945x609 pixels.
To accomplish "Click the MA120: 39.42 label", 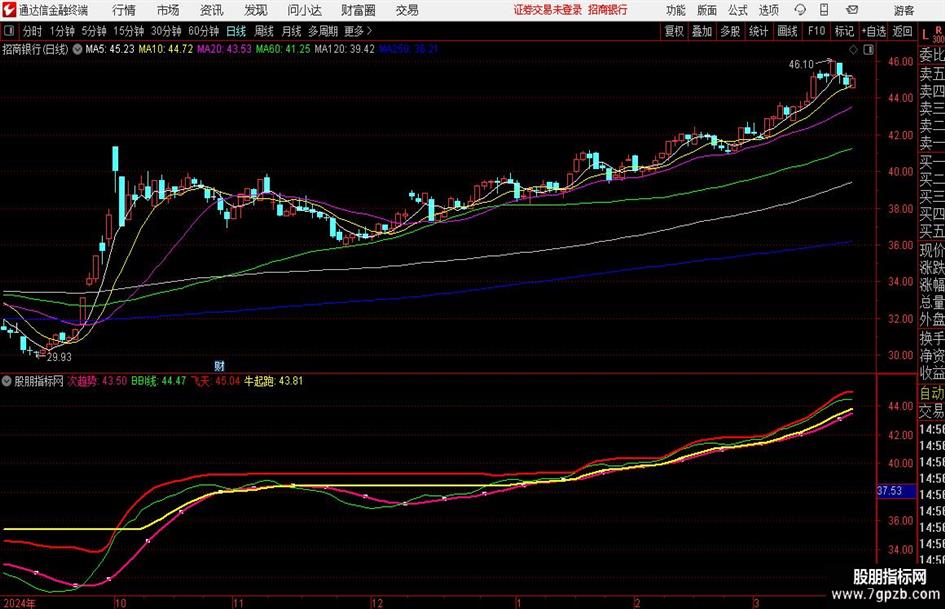I will 344,49.
